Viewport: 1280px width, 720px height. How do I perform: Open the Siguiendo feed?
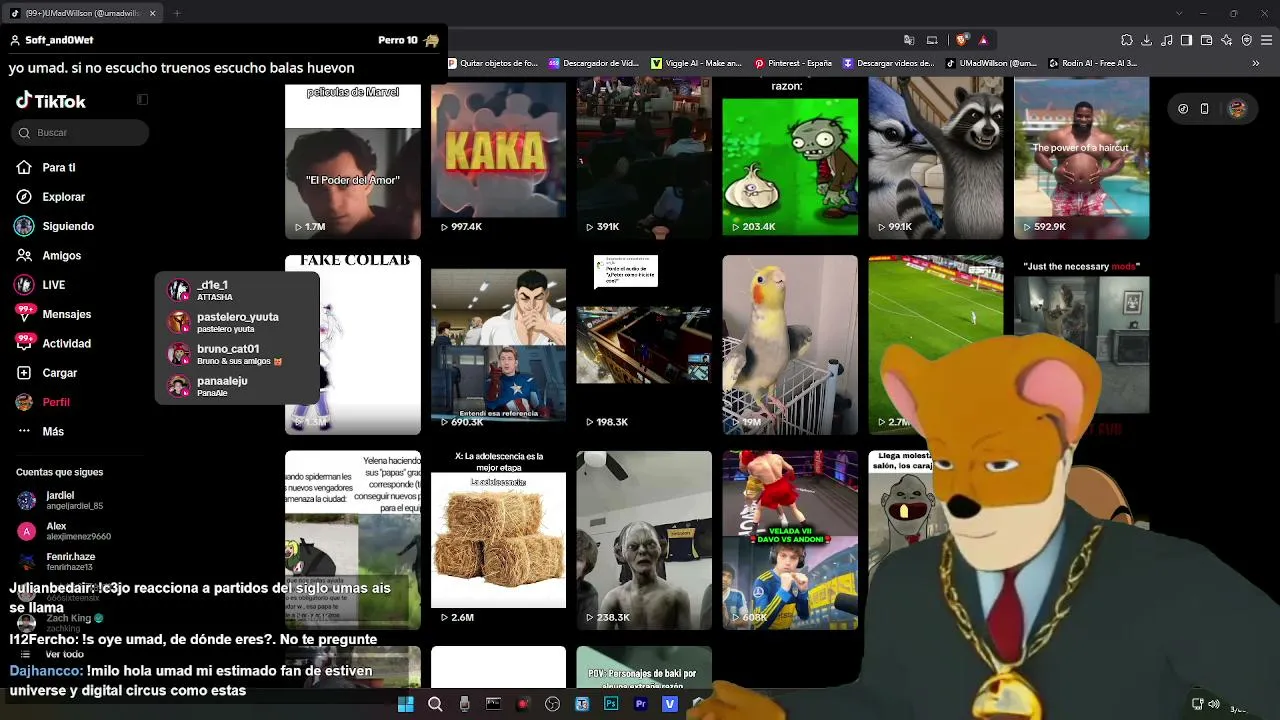click(x=55, y=226)
